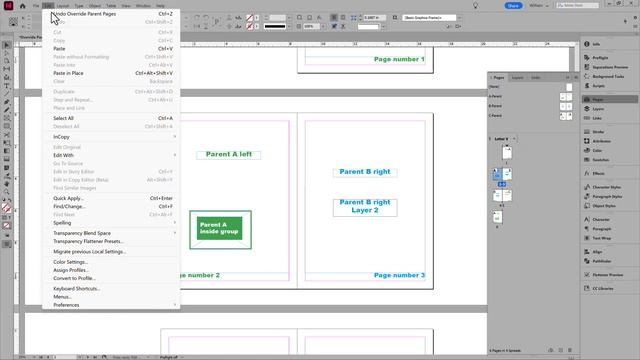Select the Page tool
640x360 pixels.
tap(7, 61)
